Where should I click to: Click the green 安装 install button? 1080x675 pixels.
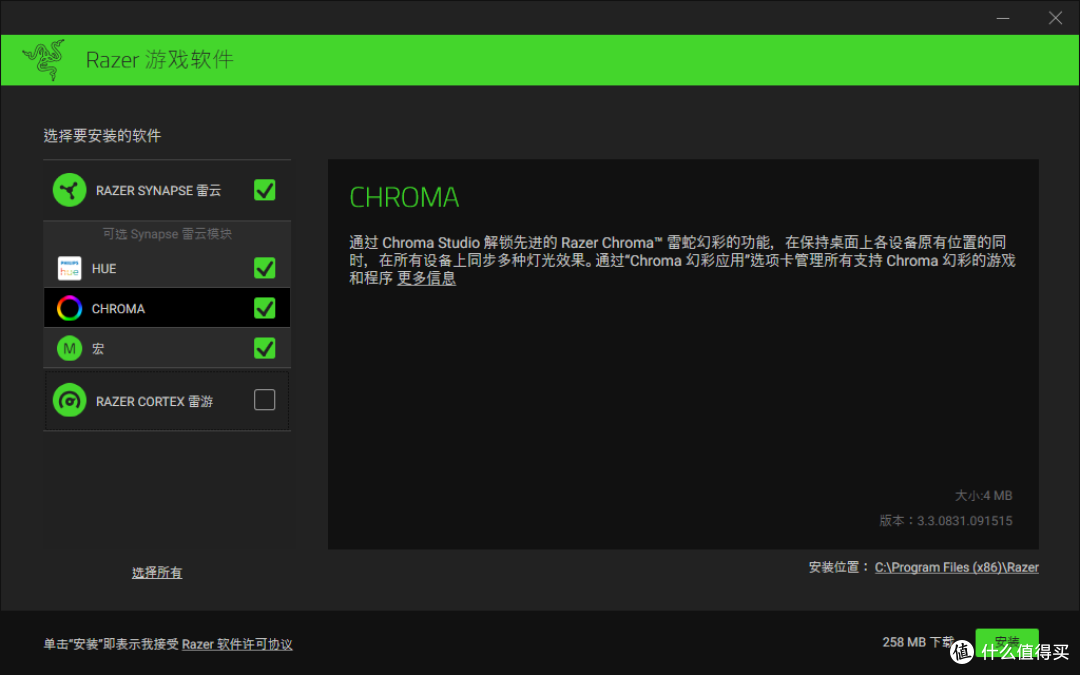click(1007, 643)
